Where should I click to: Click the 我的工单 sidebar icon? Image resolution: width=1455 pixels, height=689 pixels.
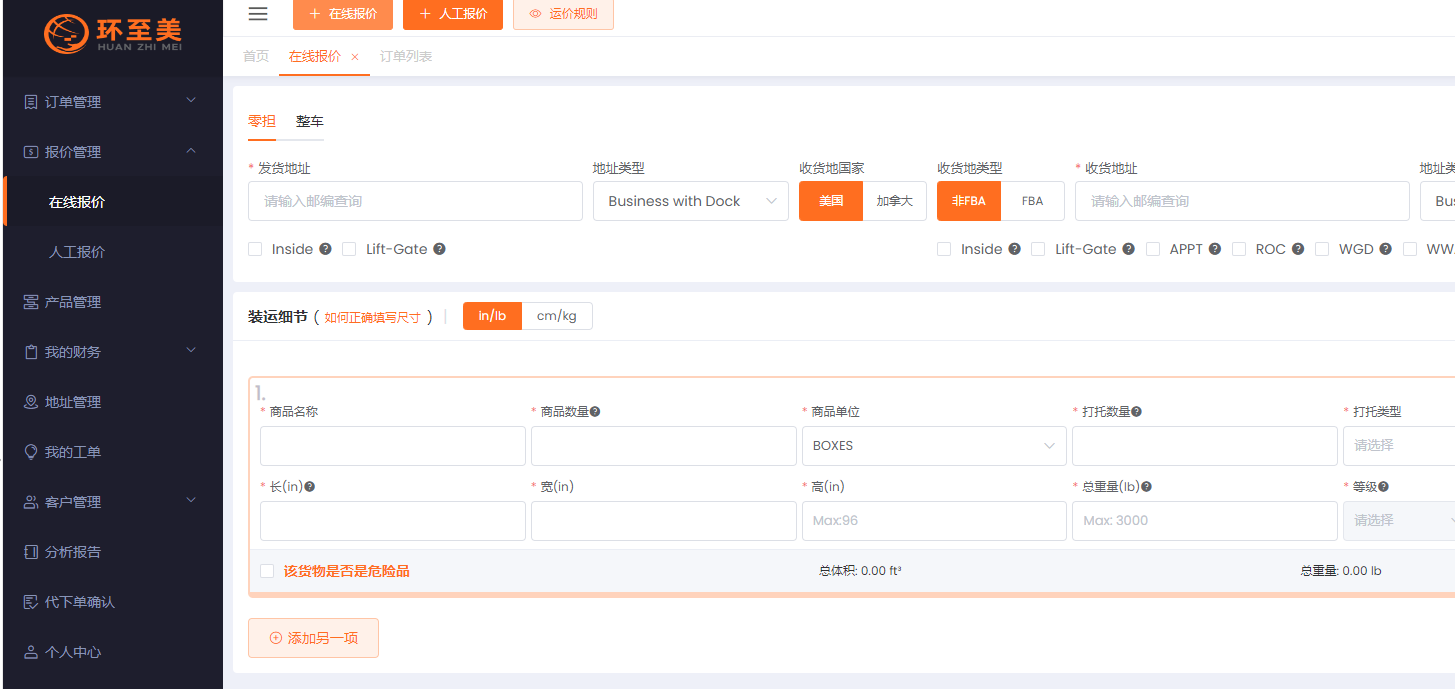pyautogui.click(x=31, y=452)
